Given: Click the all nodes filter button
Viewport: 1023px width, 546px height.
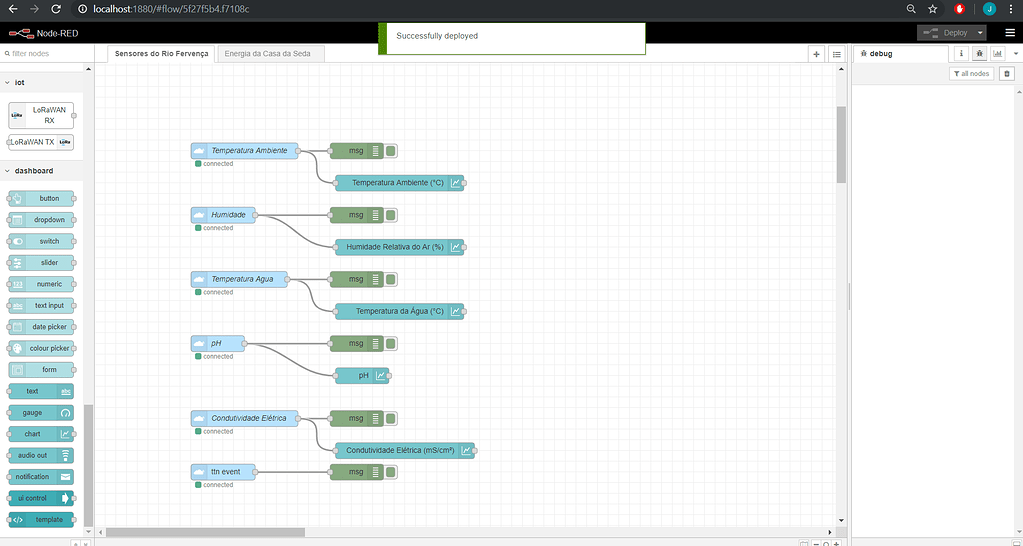Looking at the screenshot, I should pos(970,74).
